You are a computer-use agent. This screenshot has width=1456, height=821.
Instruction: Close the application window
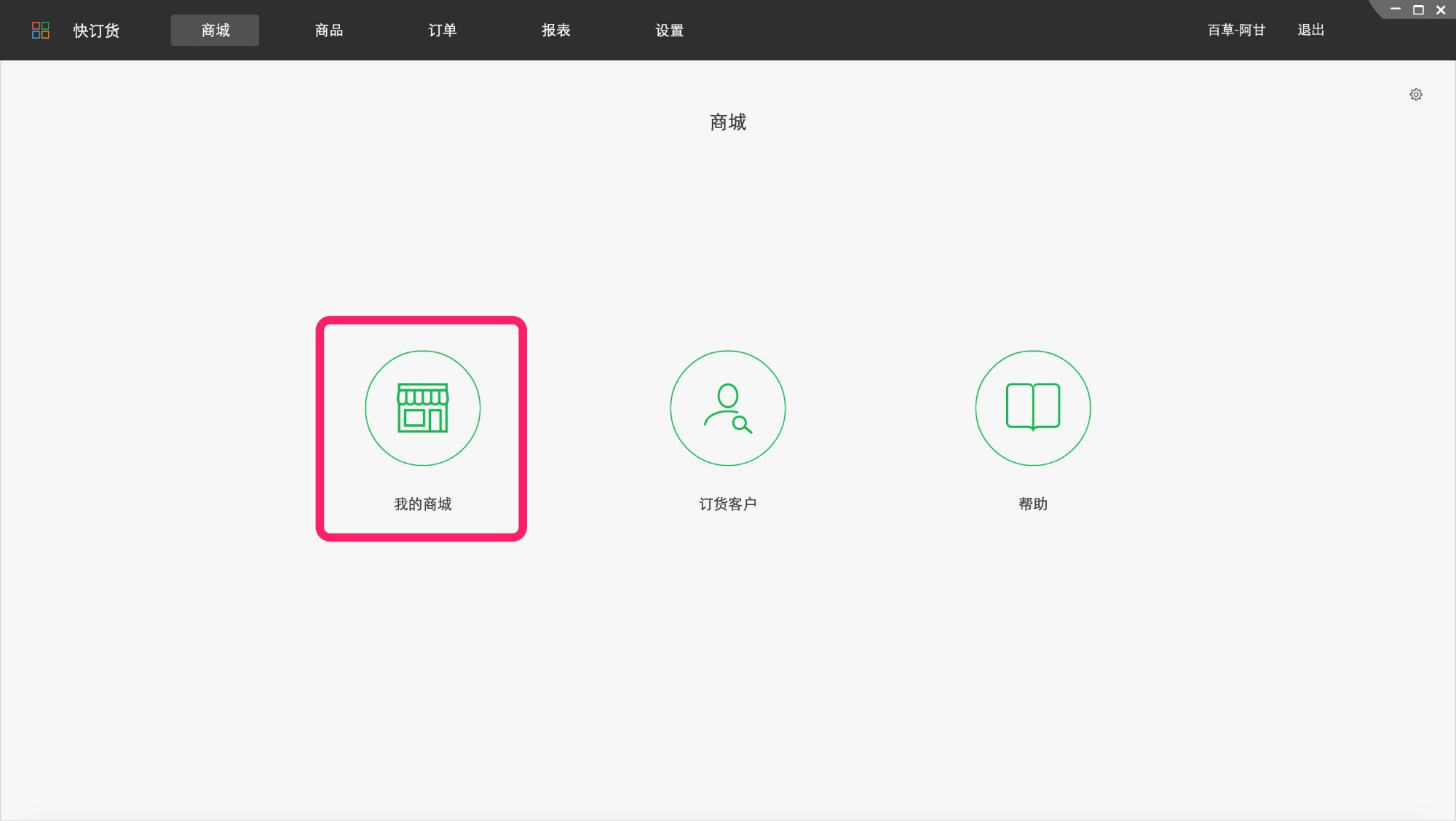(x=1441, y=9)
